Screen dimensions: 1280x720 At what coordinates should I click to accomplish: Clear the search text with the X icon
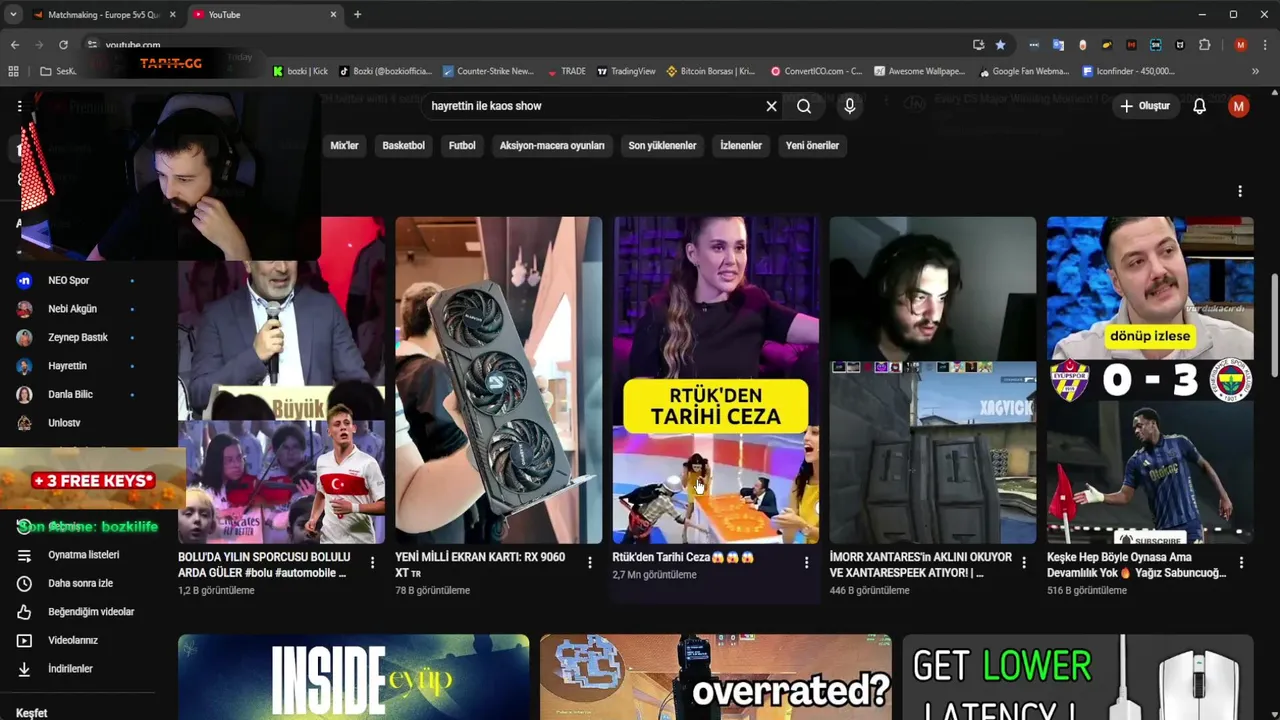771,106
